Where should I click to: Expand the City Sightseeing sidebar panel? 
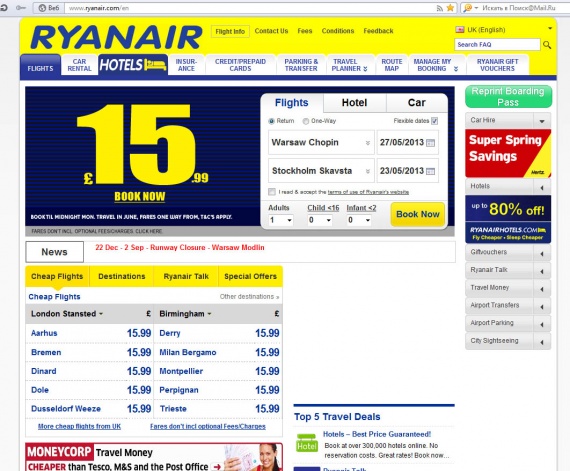(542, 342)
